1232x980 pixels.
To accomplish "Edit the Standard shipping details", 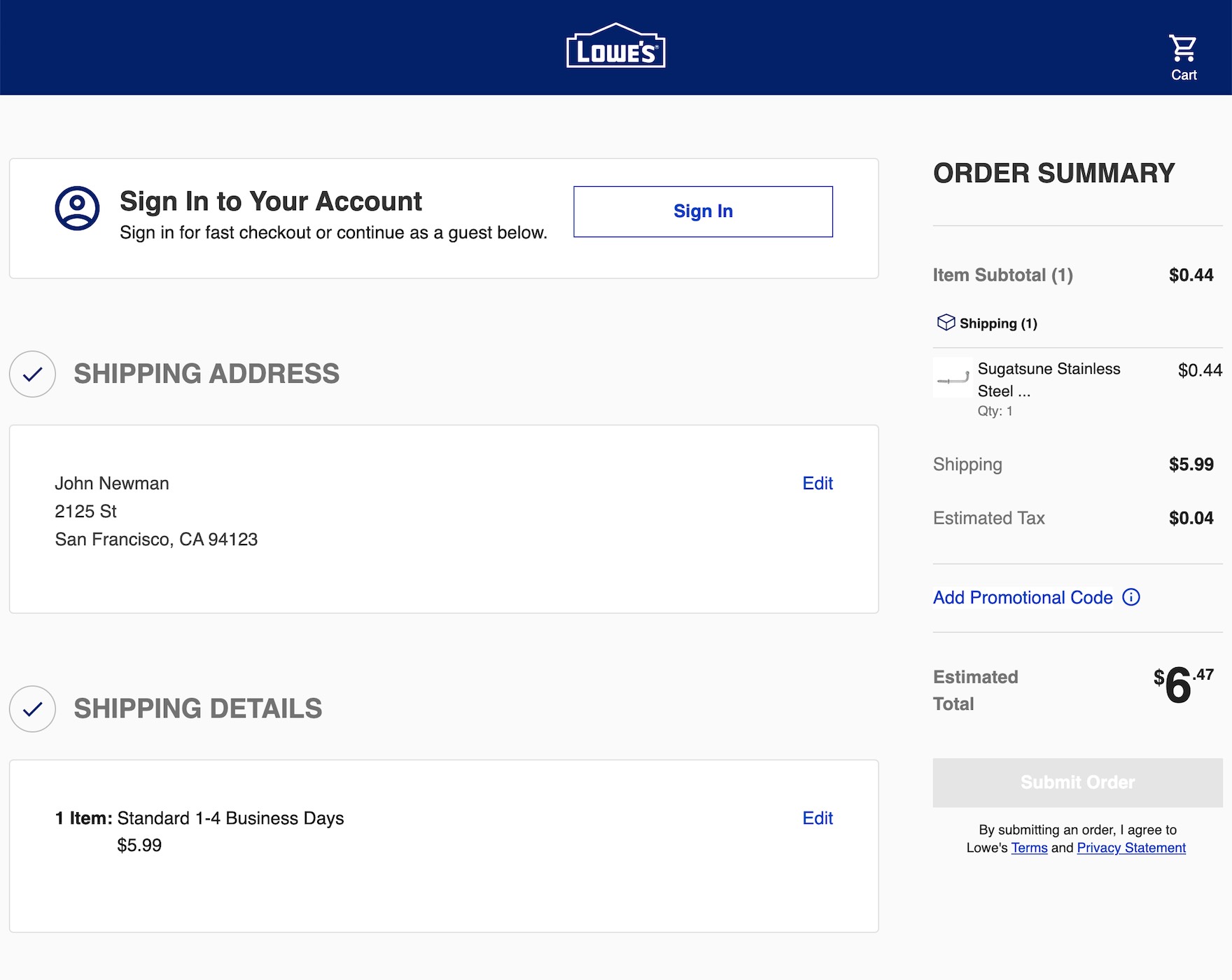I will click(x=817, y=818).
